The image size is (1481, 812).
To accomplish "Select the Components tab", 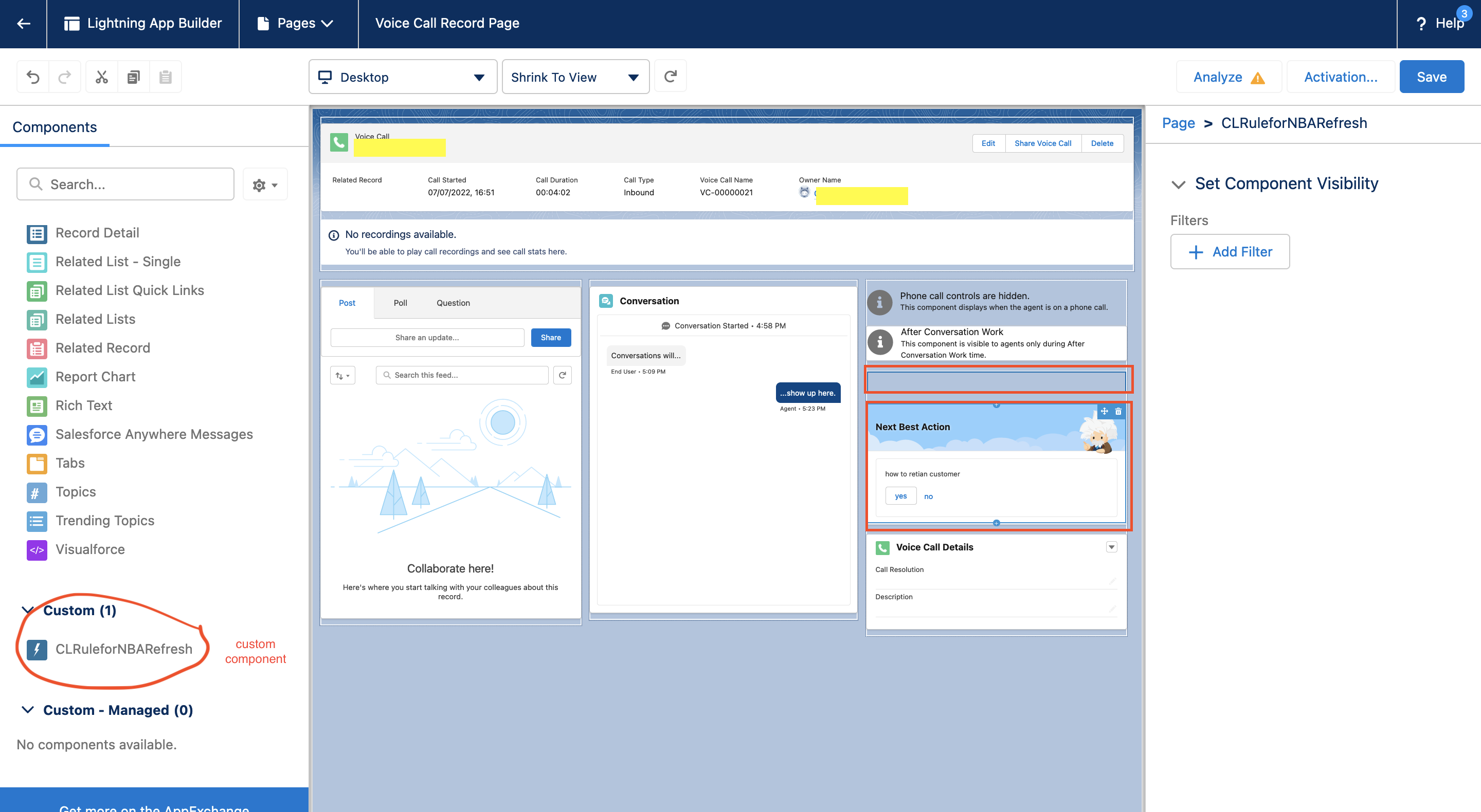I will pyautogui.click(x=55, y=127).
